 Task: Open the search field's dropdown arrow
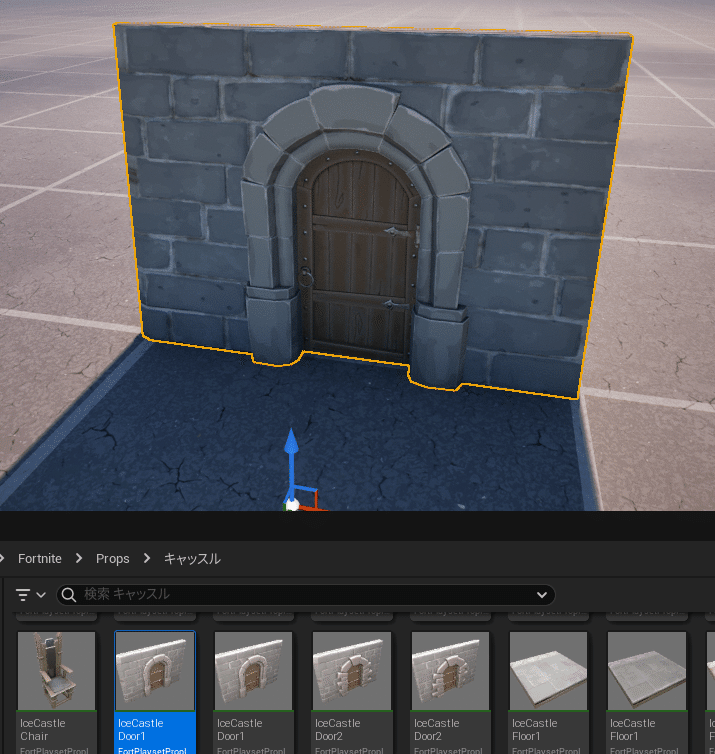[542, 595]
